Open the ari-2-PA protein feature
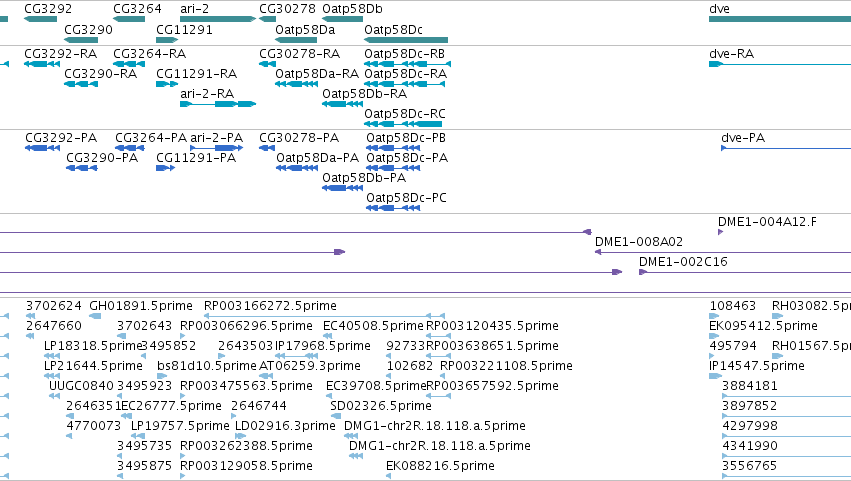The width and height of the screenshot is (851, 481). (x=217, y=138)
